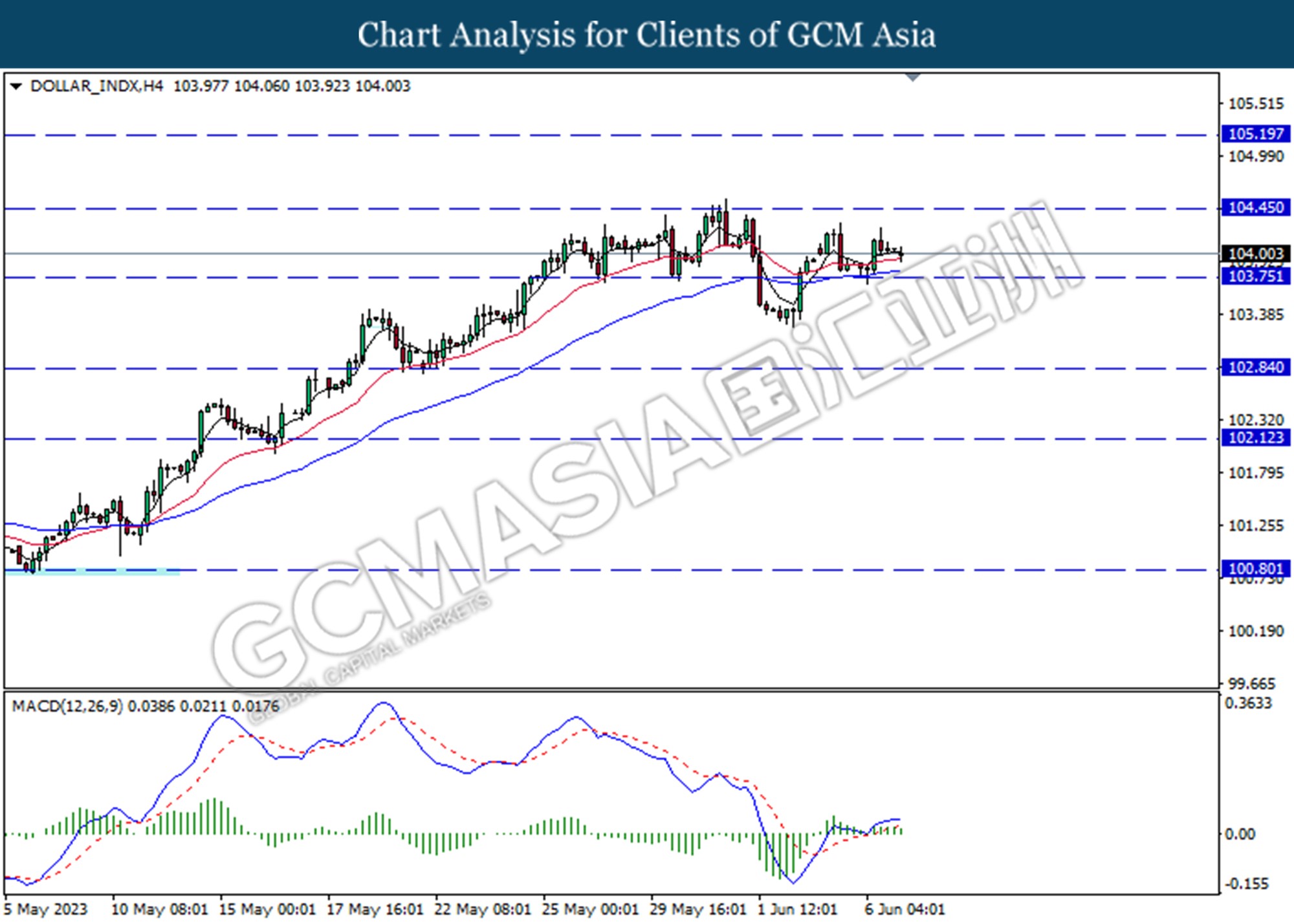
Task: Click the 10 May 08:01 time label
Action: [160, 910]
